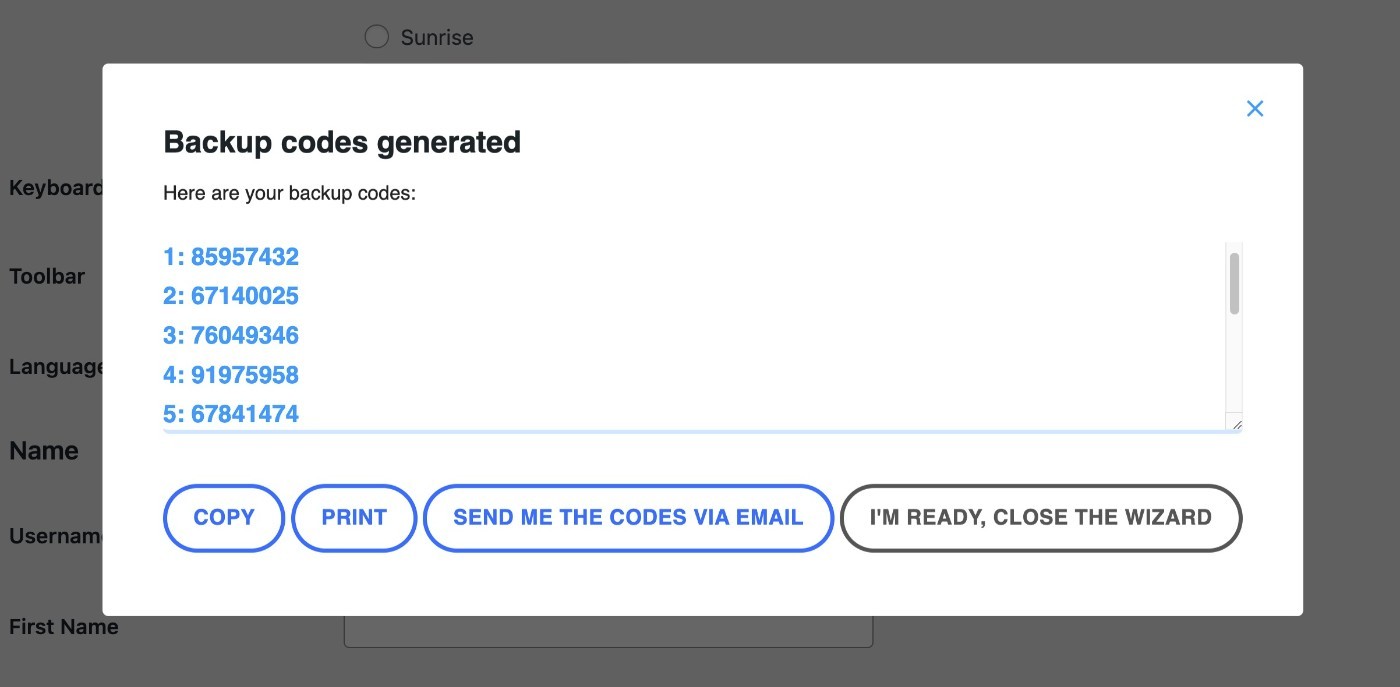Click backup code 5: 67841474
Viewport: 1400px width, 687px height.
coord(231,414)
